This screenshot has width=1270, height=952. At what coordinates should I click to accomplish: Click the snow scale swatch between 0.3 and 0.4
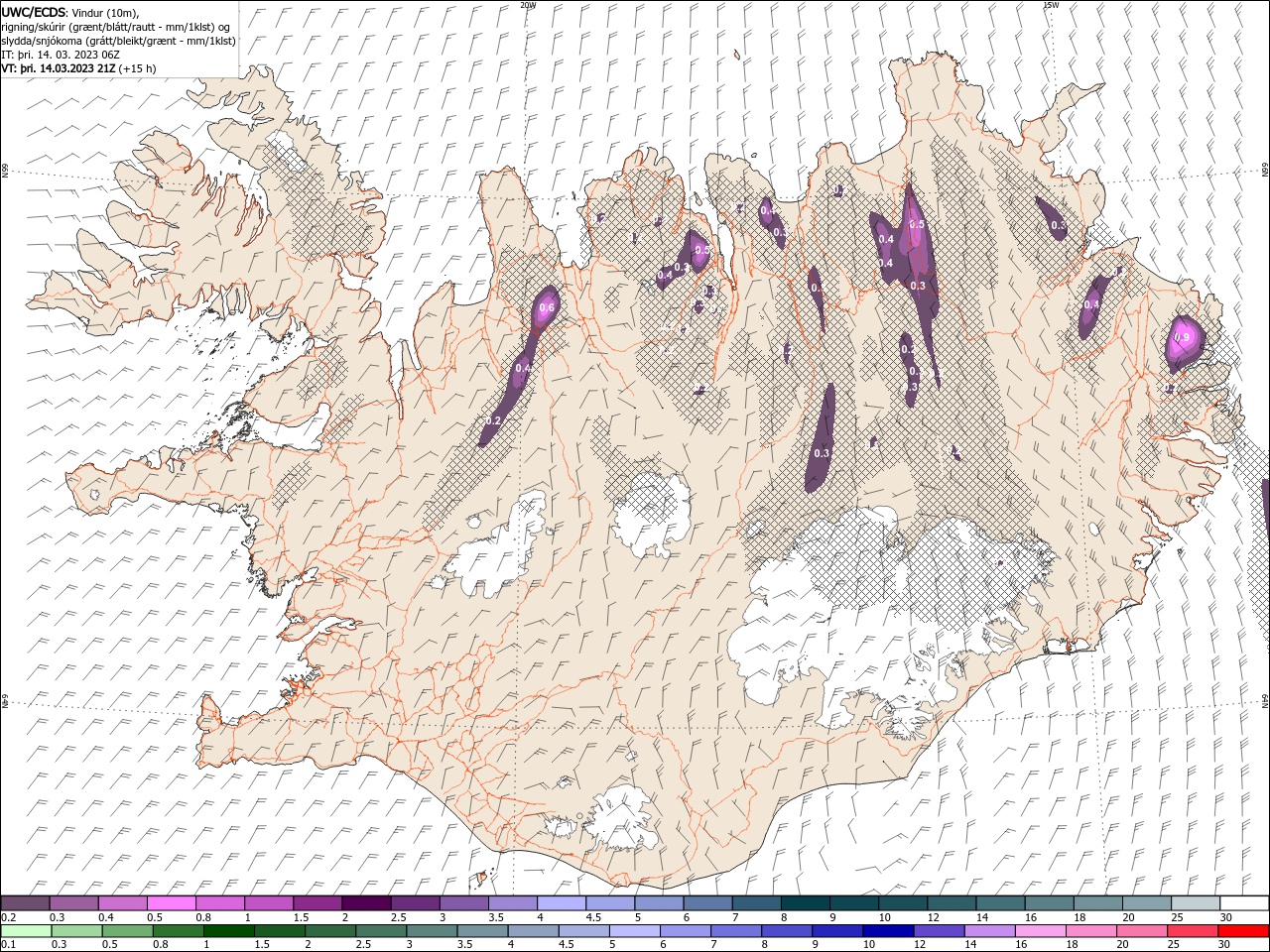[x=74, y=903]
